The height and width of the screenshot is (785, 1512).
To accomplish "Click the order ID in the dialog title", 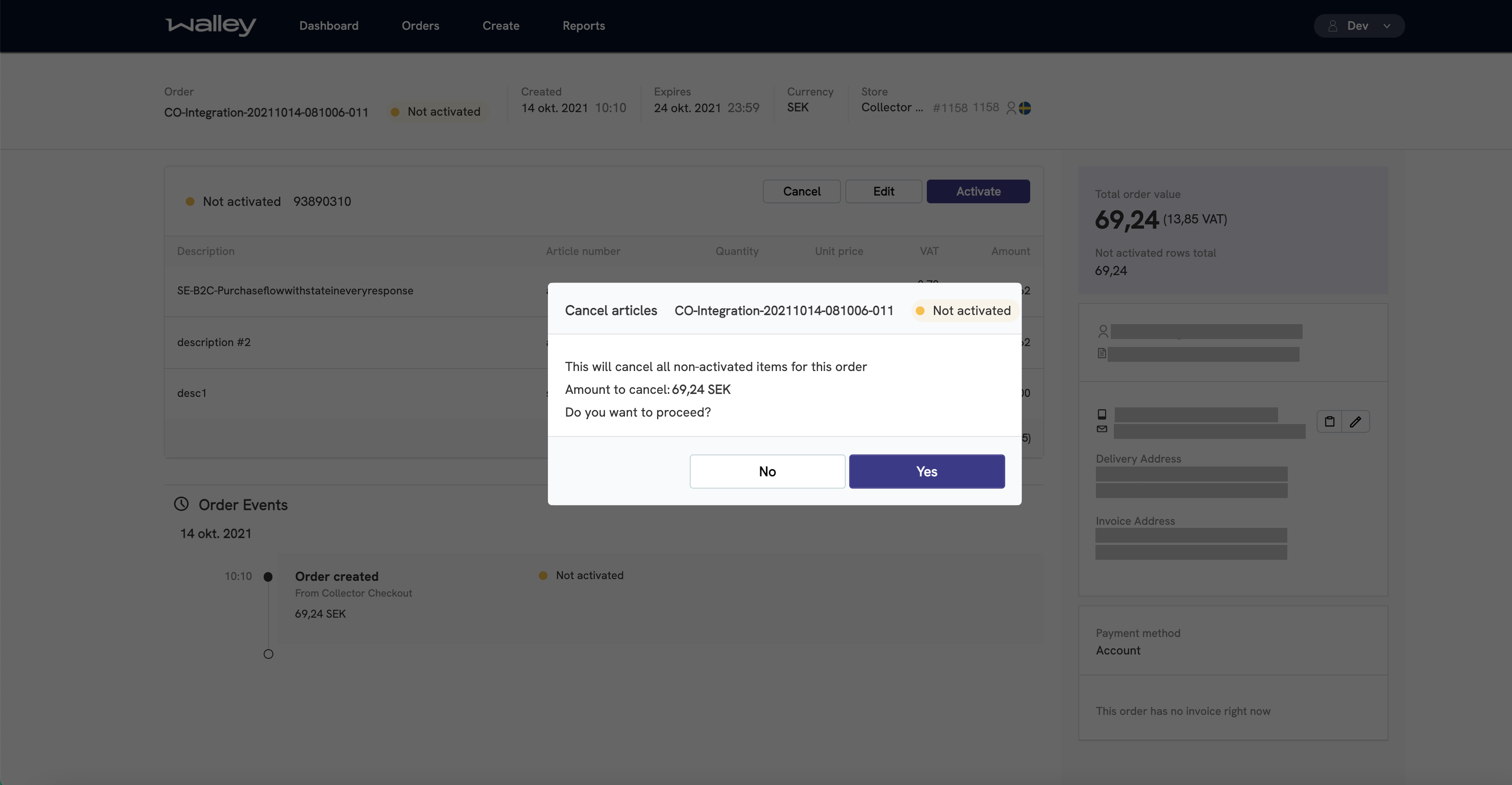I will 784,311.
